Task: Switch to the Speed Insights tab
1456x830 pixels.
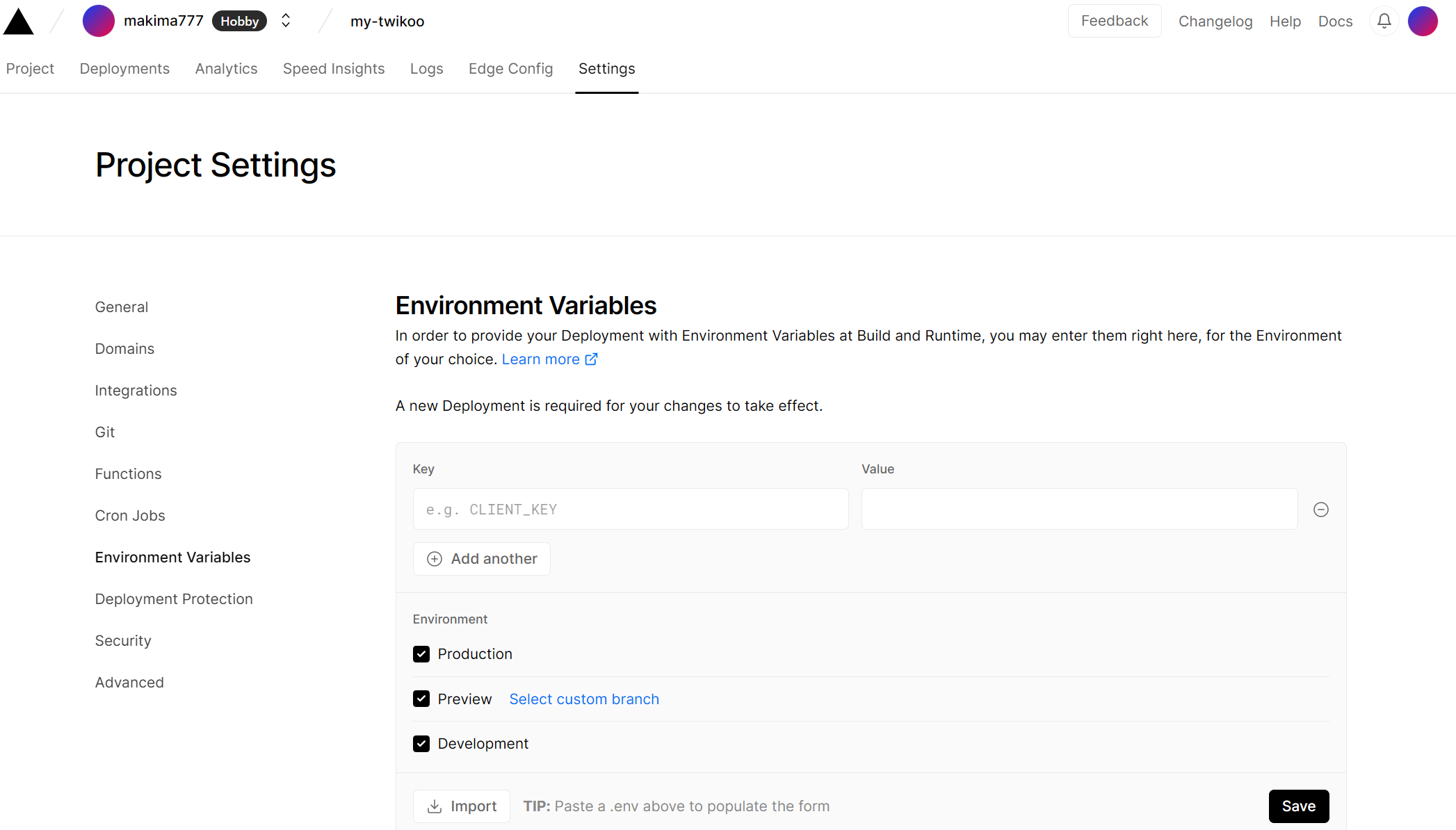Action: (334, 69)
